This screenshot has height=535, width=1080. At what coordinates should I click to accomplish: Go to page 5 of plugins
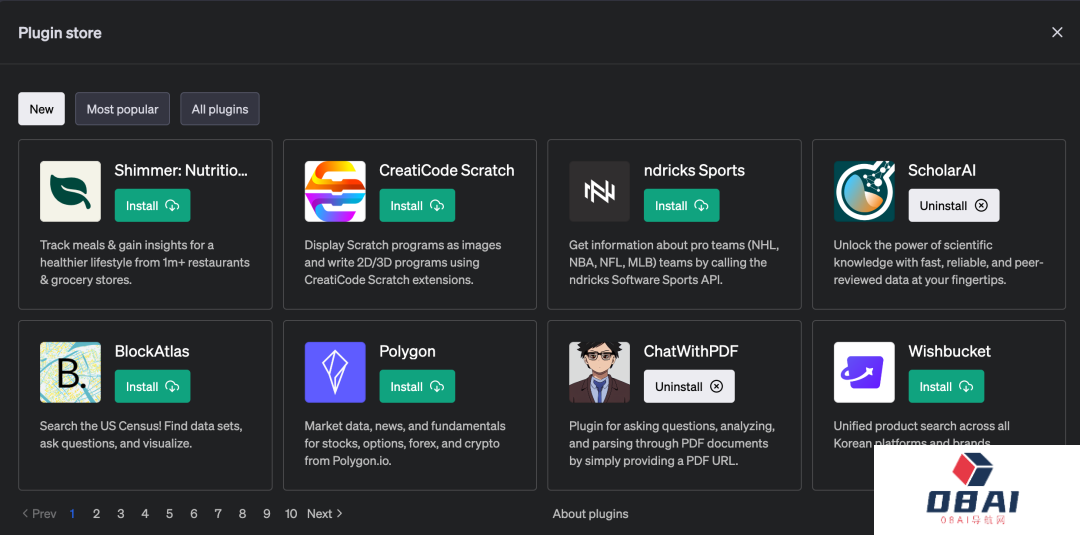pos(169,514)
